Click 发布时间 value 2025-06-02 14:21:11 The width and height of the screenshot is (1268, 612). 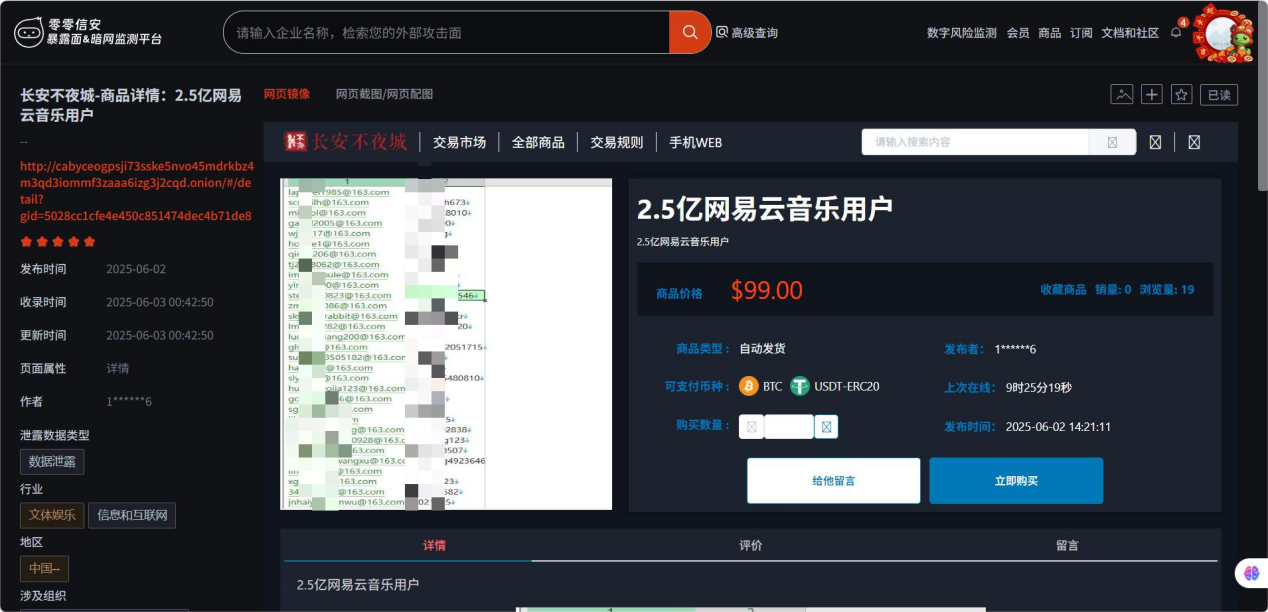pos(1058,427)
